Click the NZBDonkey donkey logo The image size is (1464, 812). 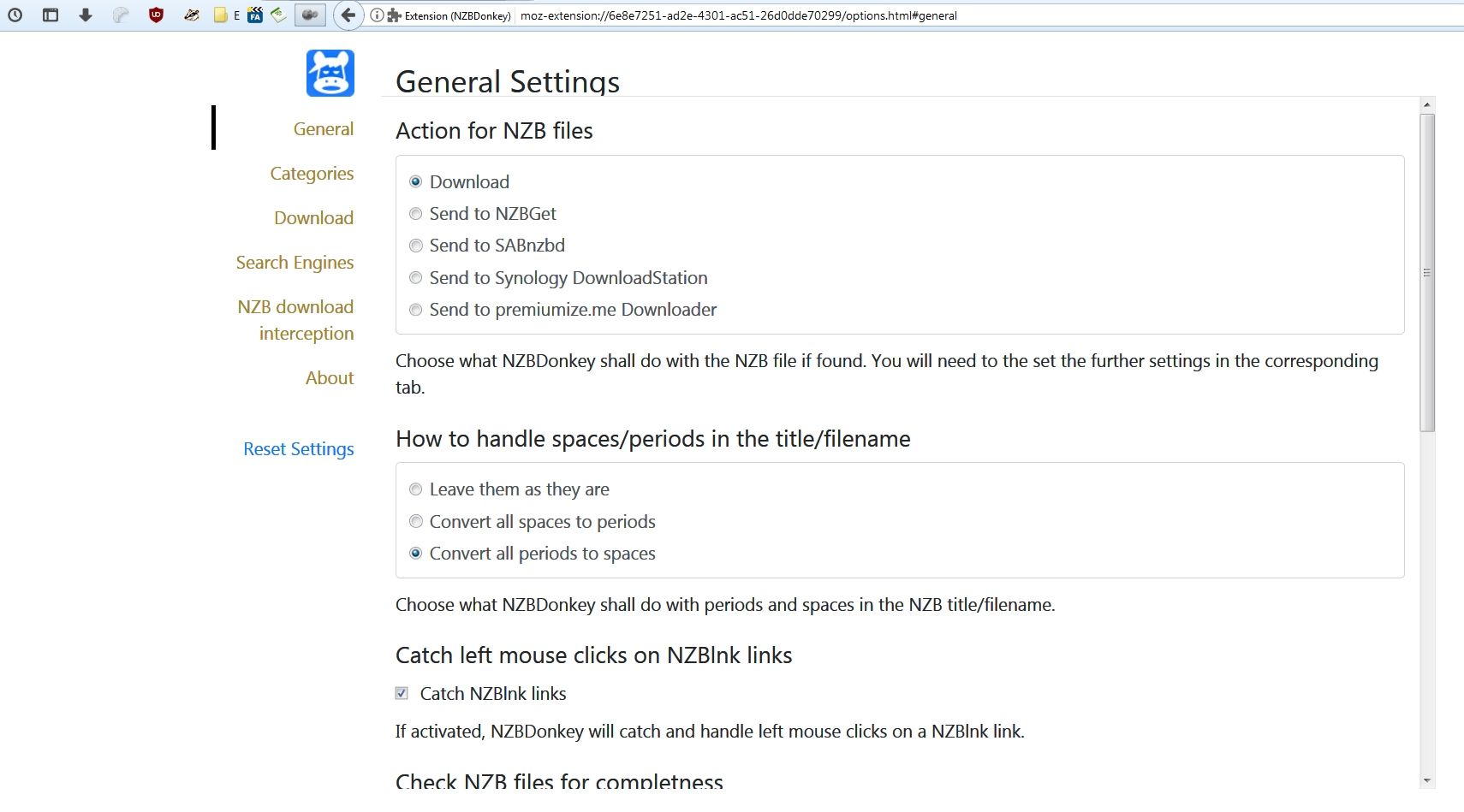point(330,73)
